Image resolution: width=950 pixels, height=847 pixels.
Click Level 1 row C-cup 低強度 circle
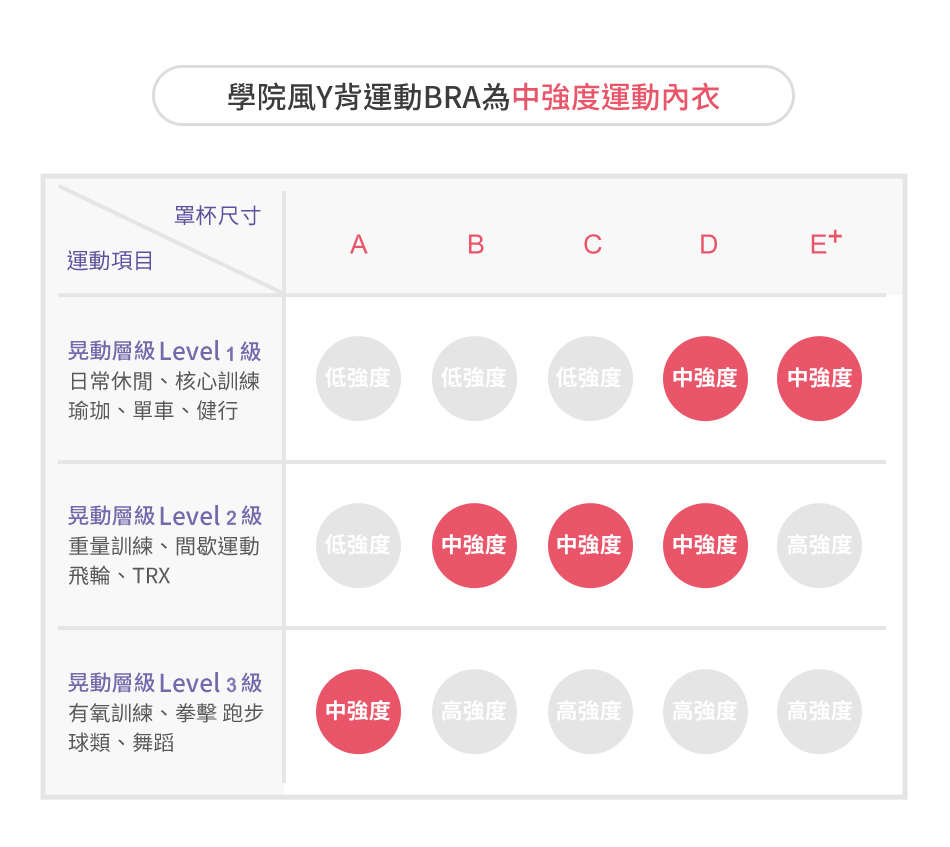coord(590,379)
